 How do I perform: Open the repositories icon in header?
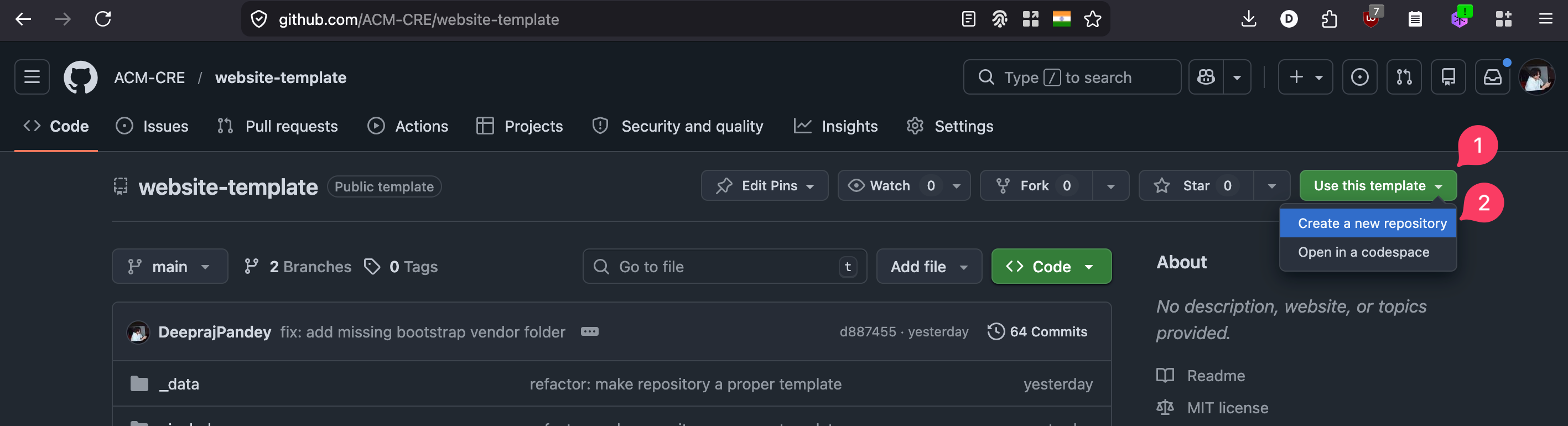point(1448,77)
